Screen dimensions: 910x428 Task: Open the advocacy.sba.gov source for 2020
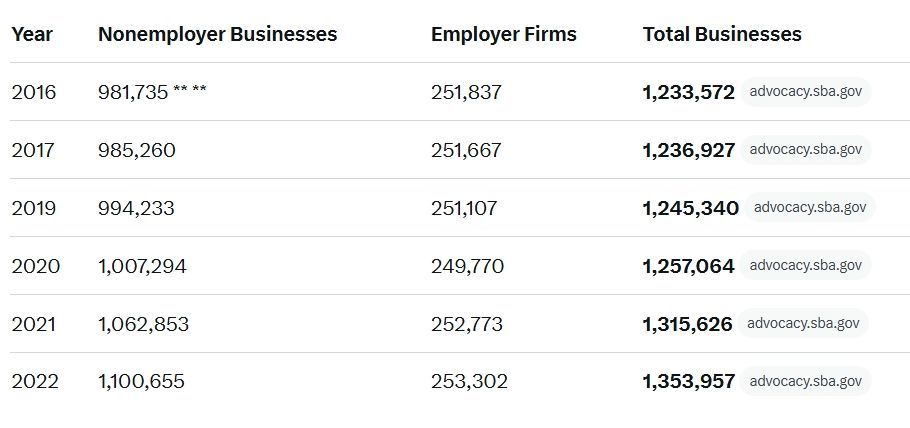coord(805,266)
